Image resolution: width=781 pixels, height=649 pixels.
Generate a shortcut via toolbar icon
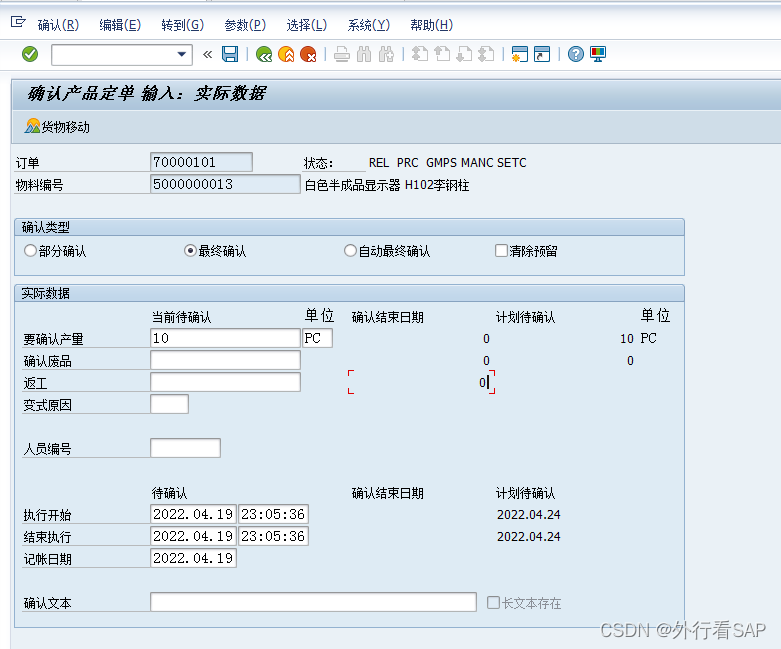pyautogui.click(x=542, y=54)
